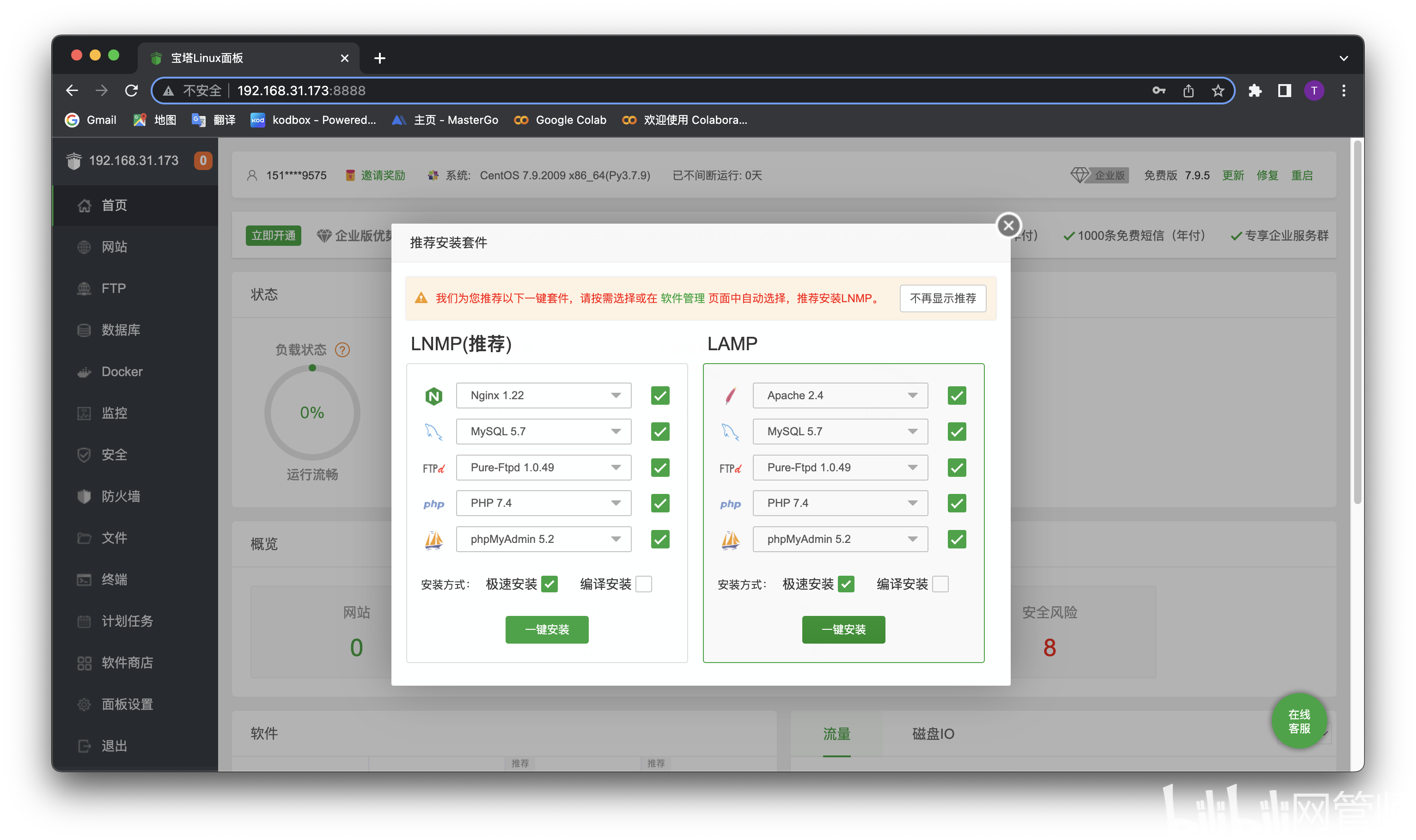Open a new browser tab
This screenshot has width=1416, height=840.
pos(380,58)
